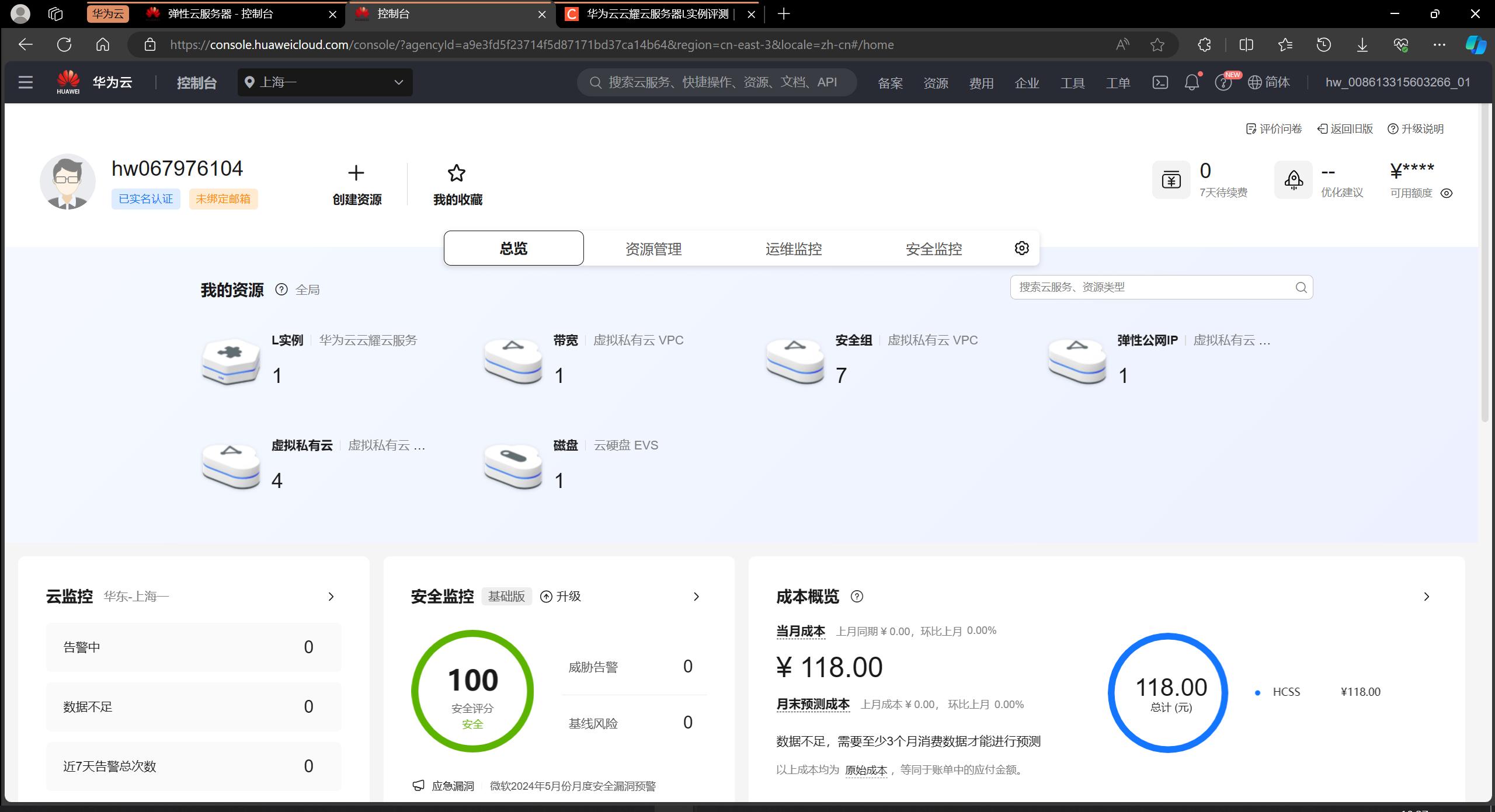This screenshot has width=1495, height=812.
Task: Expand the 云监控 panel arrow
Action: pos(331,597)
